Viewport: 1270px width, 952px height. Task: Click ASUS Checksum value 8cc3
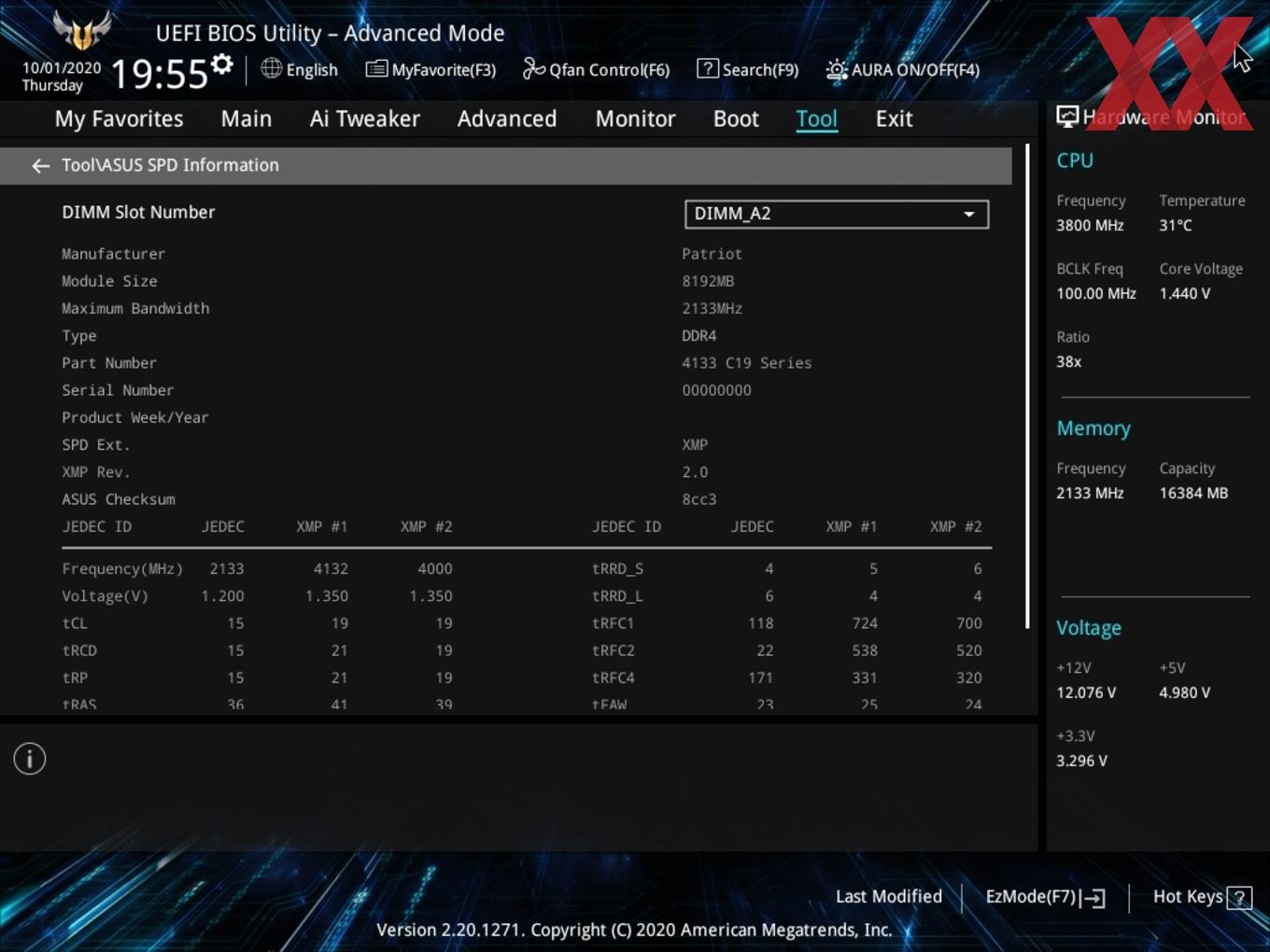[698, 499]
